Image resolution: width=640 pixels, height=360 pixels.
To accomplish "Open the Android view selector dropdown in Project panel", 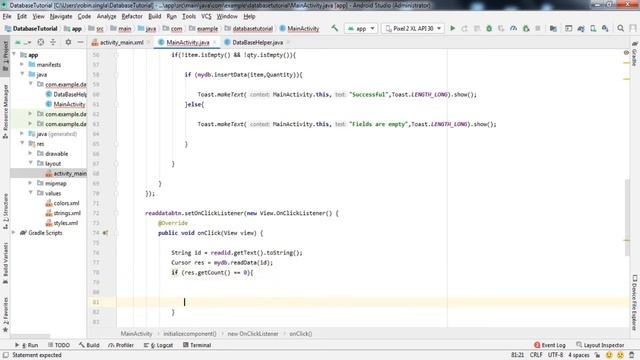I will (23, 42).
